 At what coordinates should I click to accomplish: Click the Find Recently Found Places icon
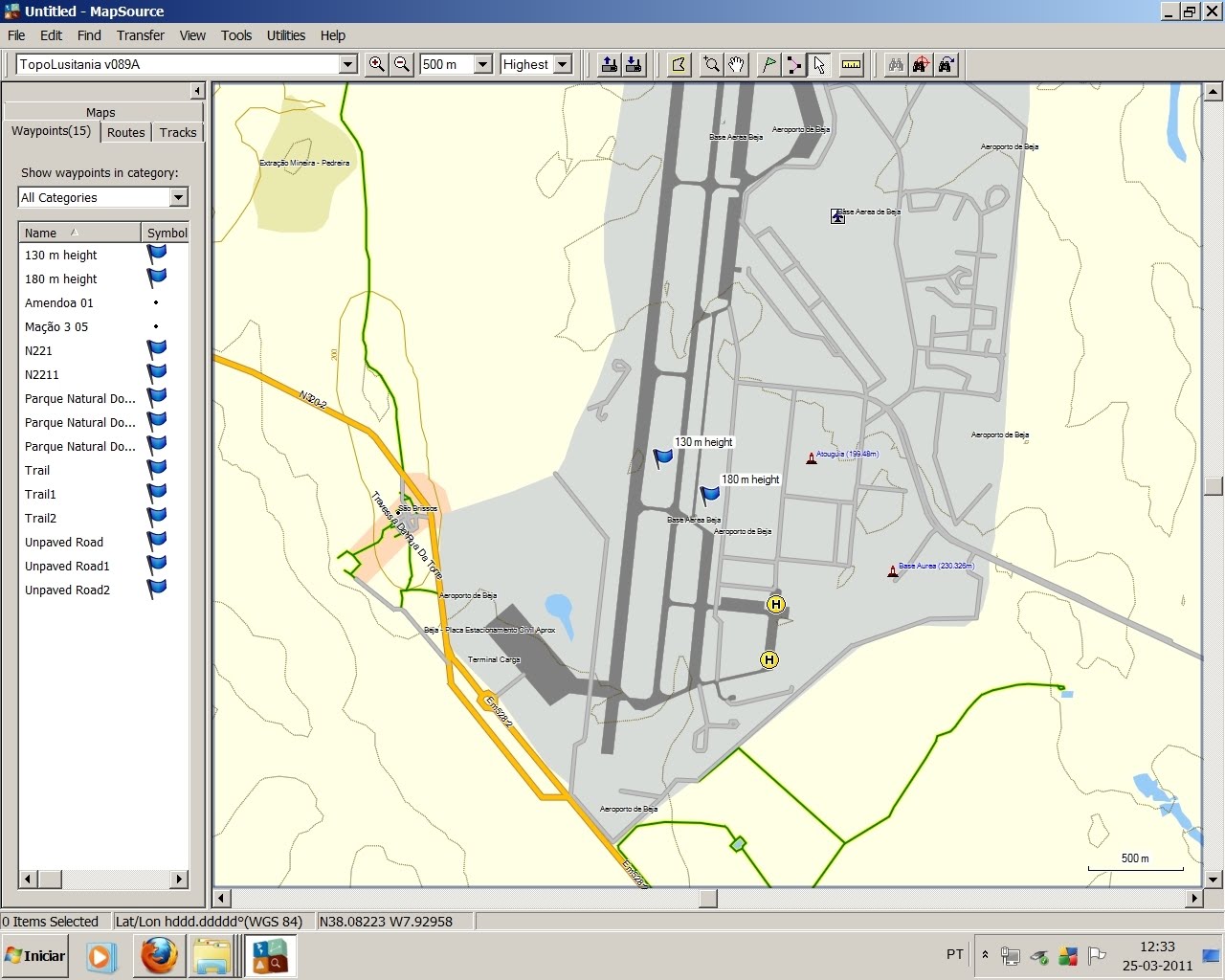click(947, 64)
